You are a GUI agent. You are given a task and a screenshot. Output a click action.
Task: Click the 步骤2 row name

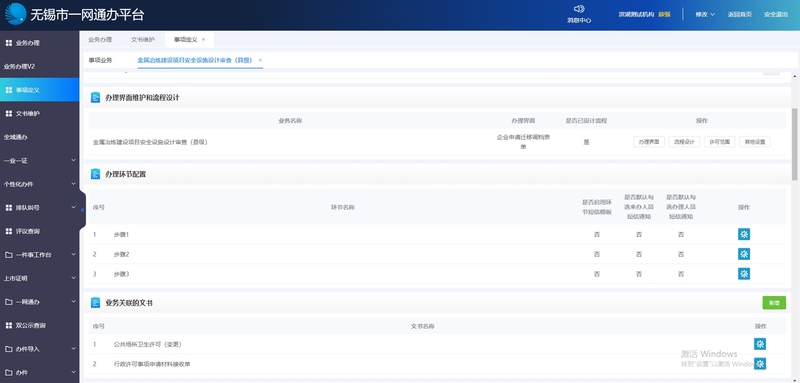tap(121, 254)
